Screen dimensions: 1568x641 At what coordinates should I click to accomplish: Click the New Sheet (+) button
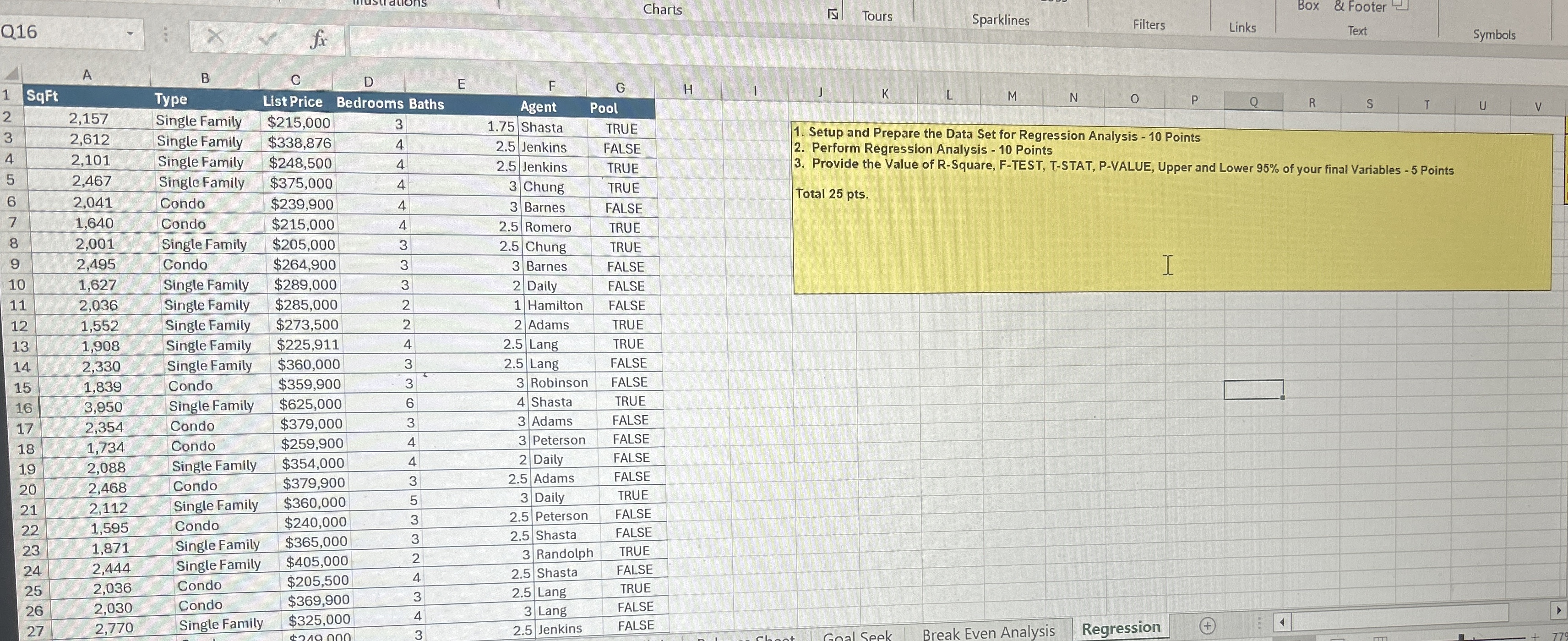[1207, 625]
